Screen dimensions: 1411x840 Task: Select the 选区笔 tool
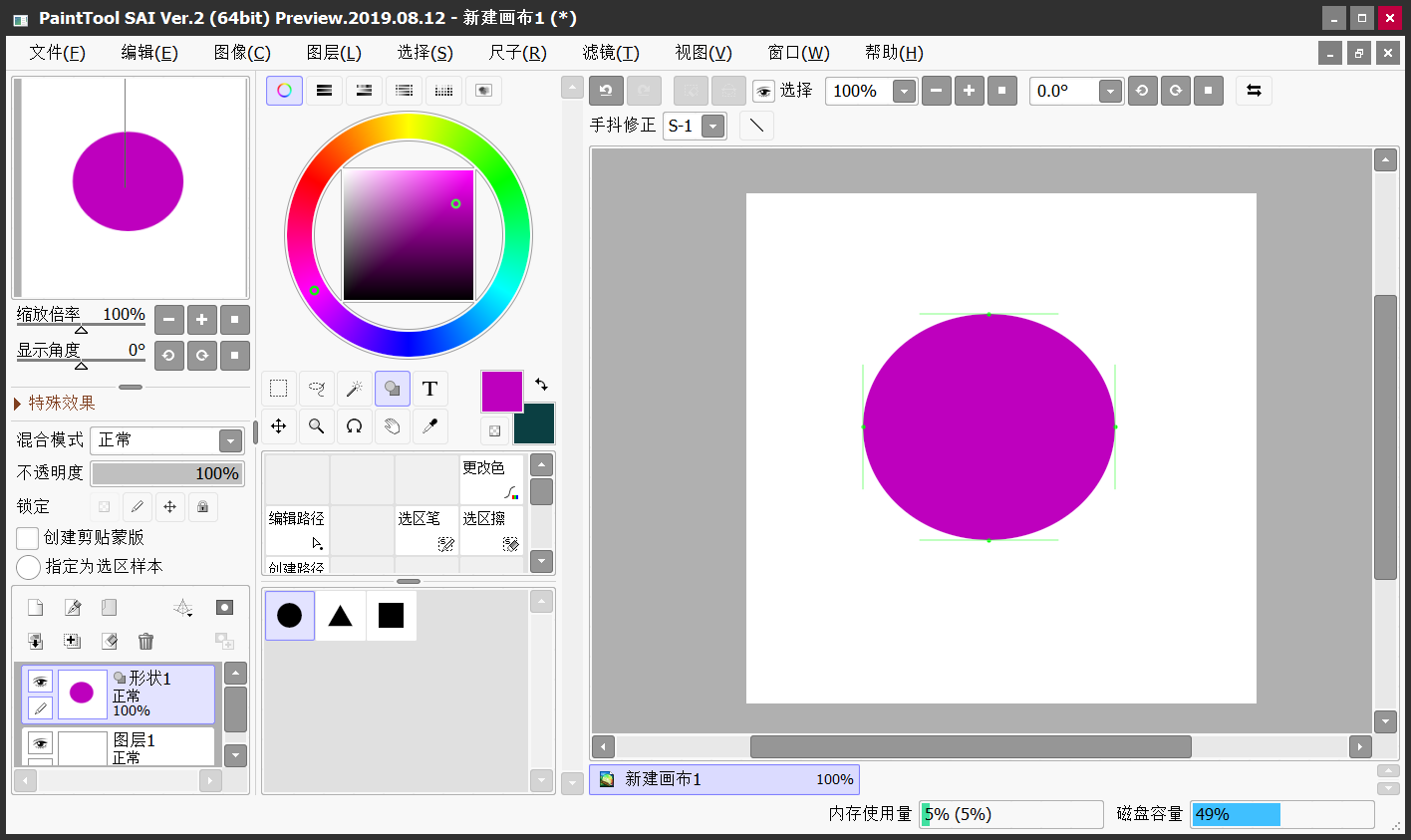[x=426, y=530]
